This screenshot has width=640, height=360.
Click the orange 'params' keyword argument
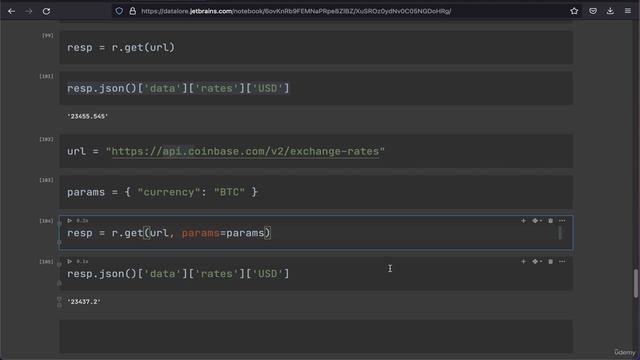coord(201,233)
